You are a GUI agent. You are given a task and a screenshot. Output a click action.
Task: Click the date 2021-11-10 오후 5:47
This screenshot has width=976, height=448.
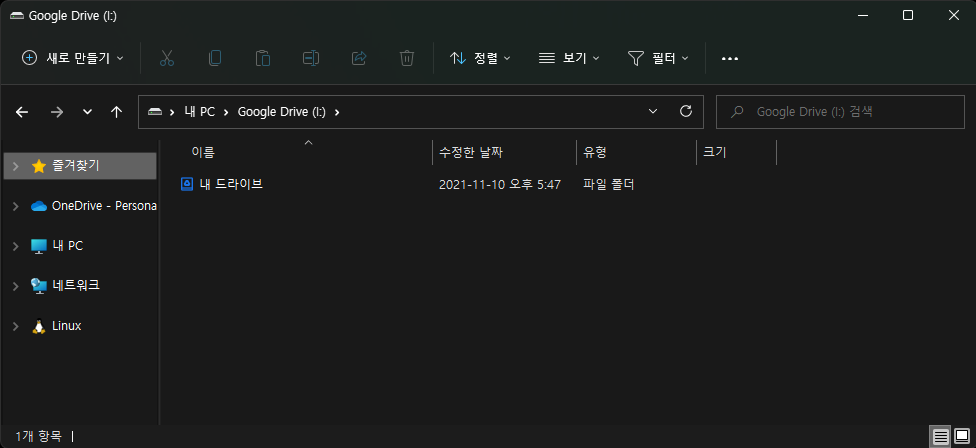click(500, 184)
